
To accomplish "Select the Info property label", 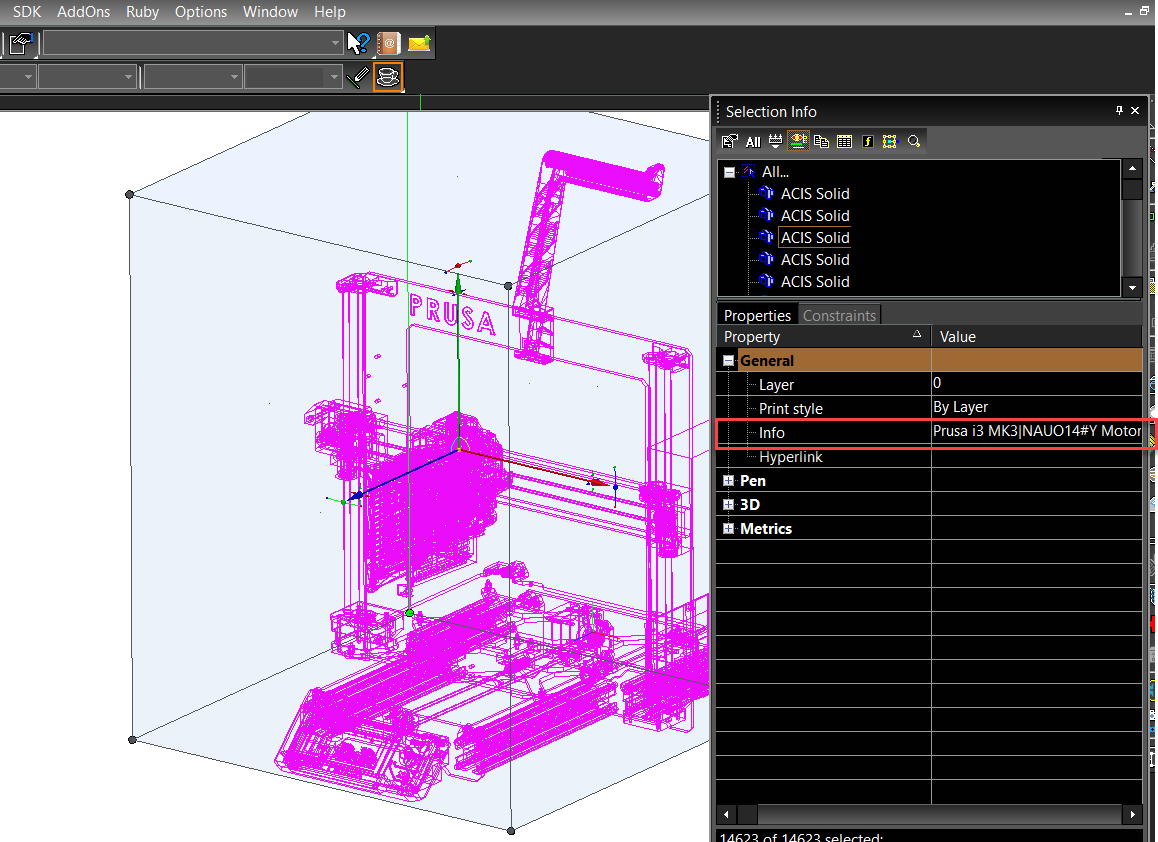I will (772, 433).
